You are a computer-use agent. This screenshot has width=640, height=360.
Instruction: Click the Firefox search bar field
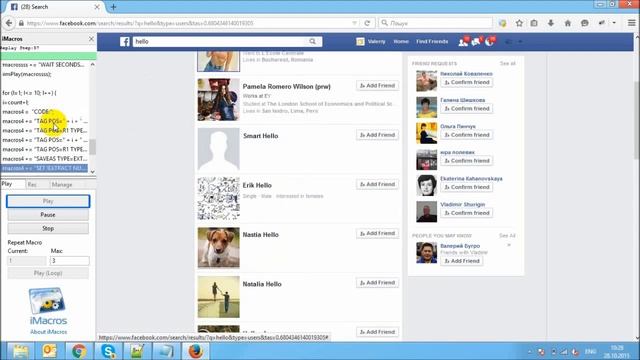click(436, 23)
